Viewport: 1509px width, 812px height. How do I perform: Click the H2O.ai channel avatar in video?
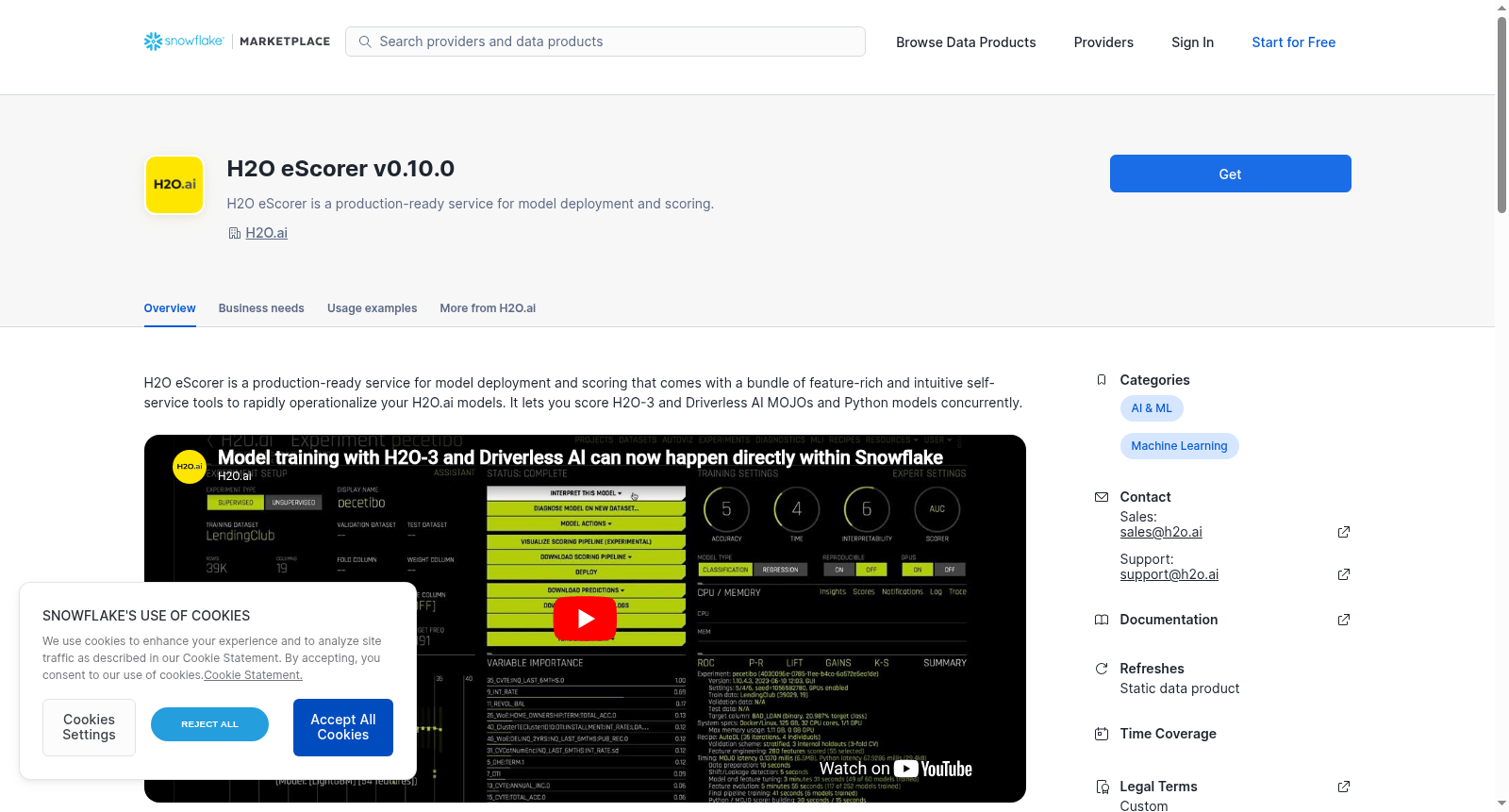pos(190,466)
